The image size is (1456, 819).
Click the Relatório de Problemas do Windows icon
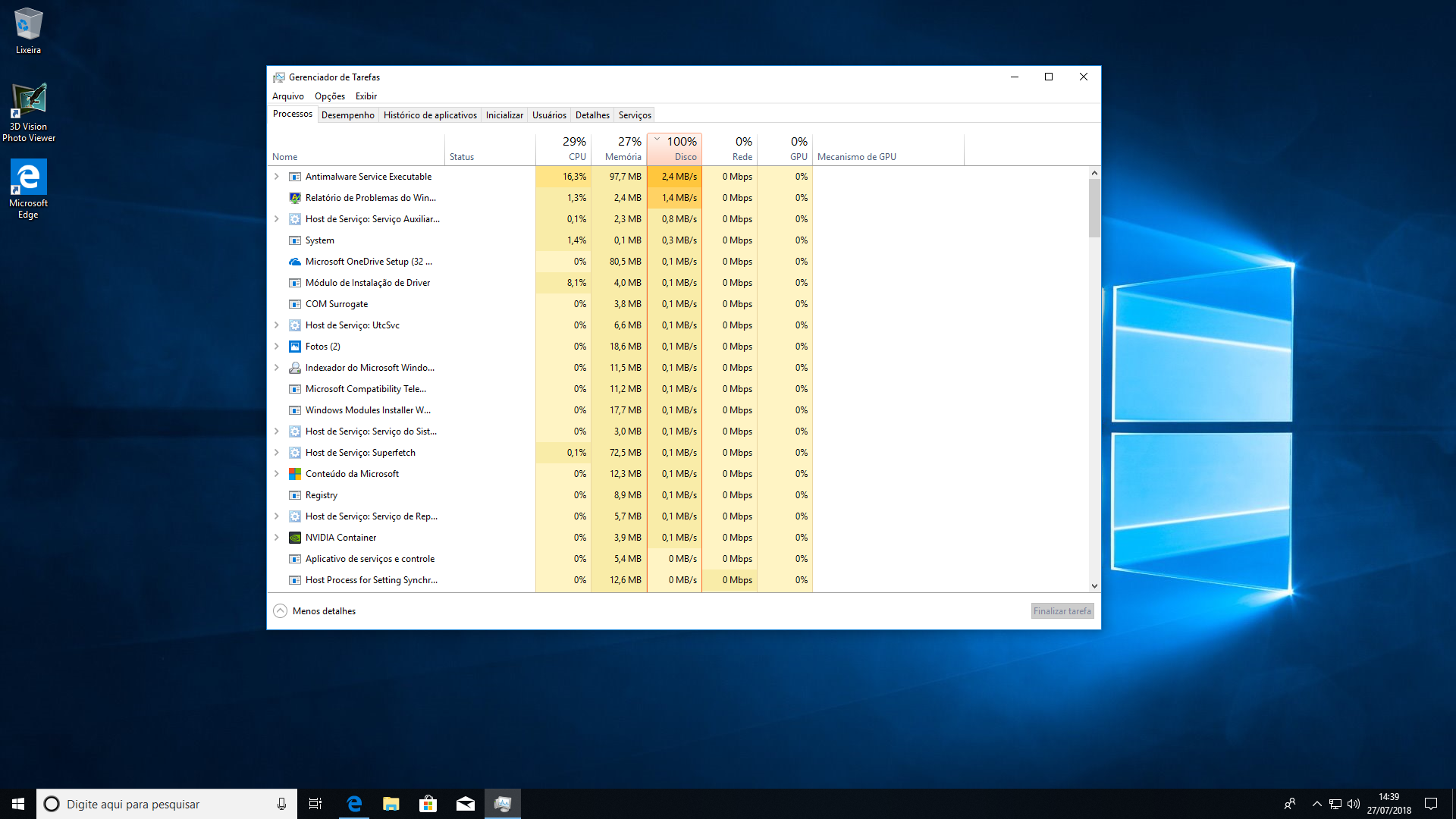pos(295,198)
